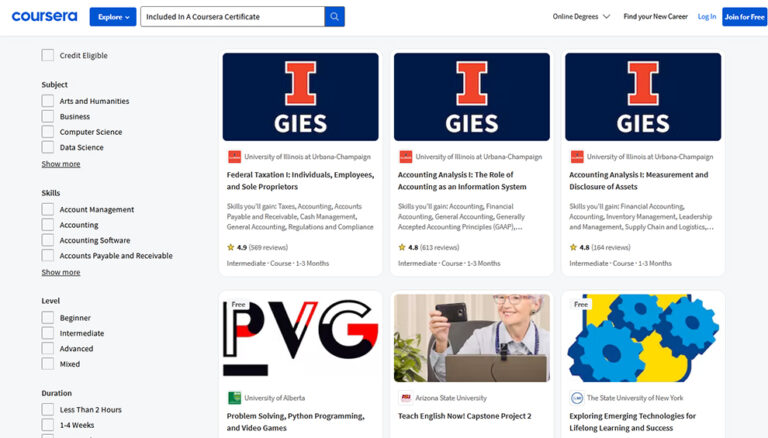Click University of Alberta provider name
This screenshot has height=438, width=768.
[275, 398]
